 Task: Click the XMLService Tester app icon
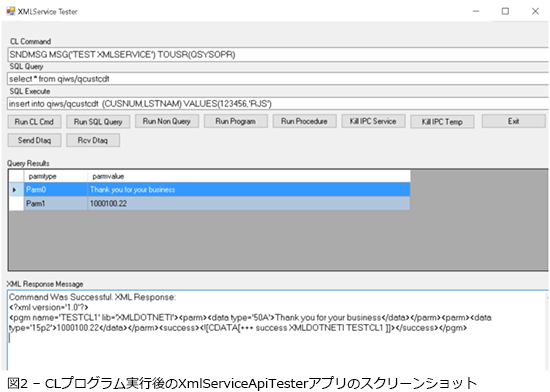pos(11,11)
